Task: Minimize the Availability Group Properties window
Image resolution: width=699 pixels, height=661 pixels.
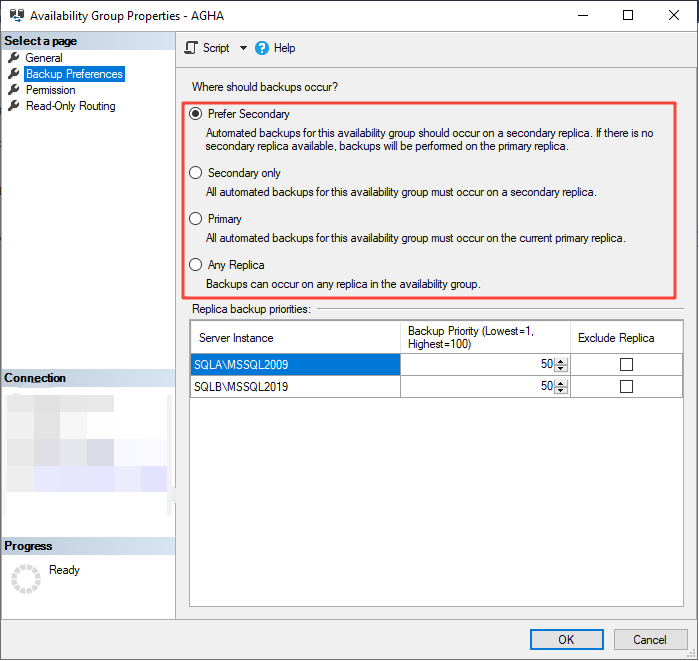Action: tap(583, 15)
